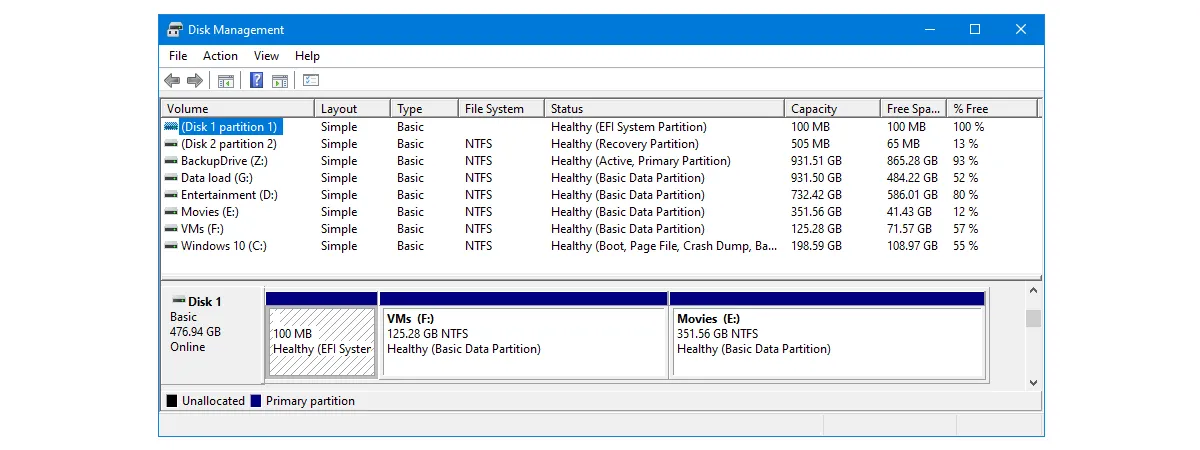Toggle the Show/Hide Action Pane icon
This screenshot has width=1200, height=450.
[x=280, y=81]
